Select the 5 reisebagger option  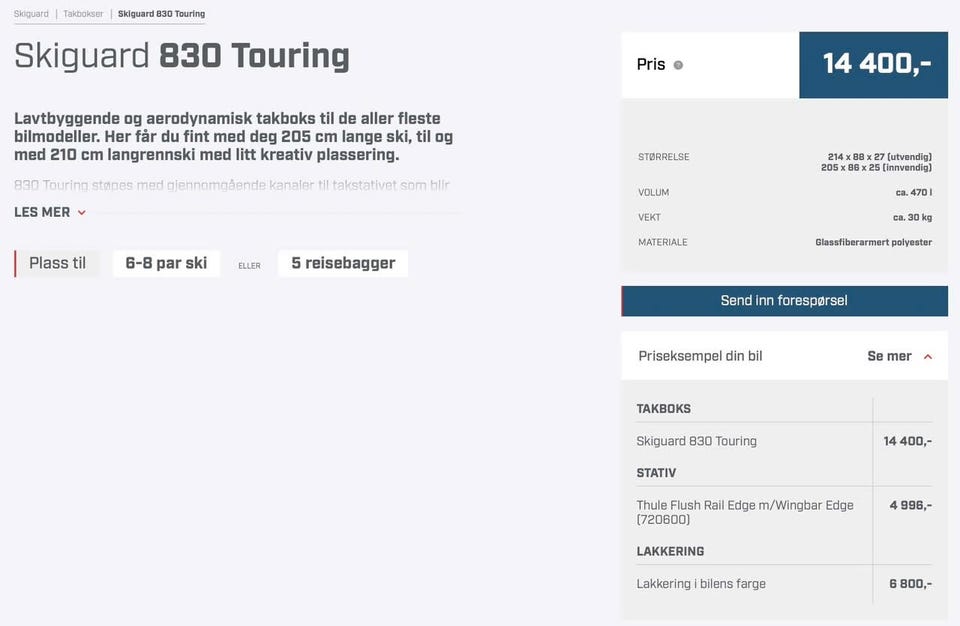pyautogui.click(x=343, y=263)
